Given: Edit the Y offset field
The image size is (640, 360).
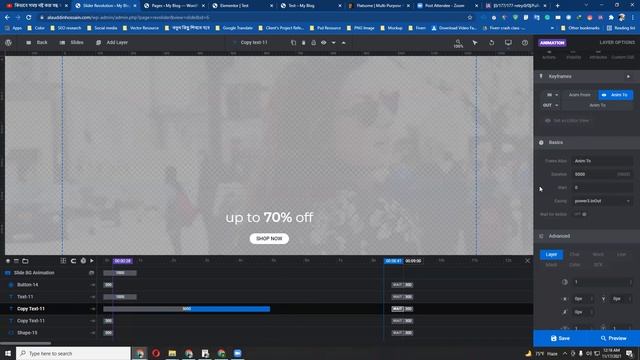Looking at the screenshot, I should point(622,299).
